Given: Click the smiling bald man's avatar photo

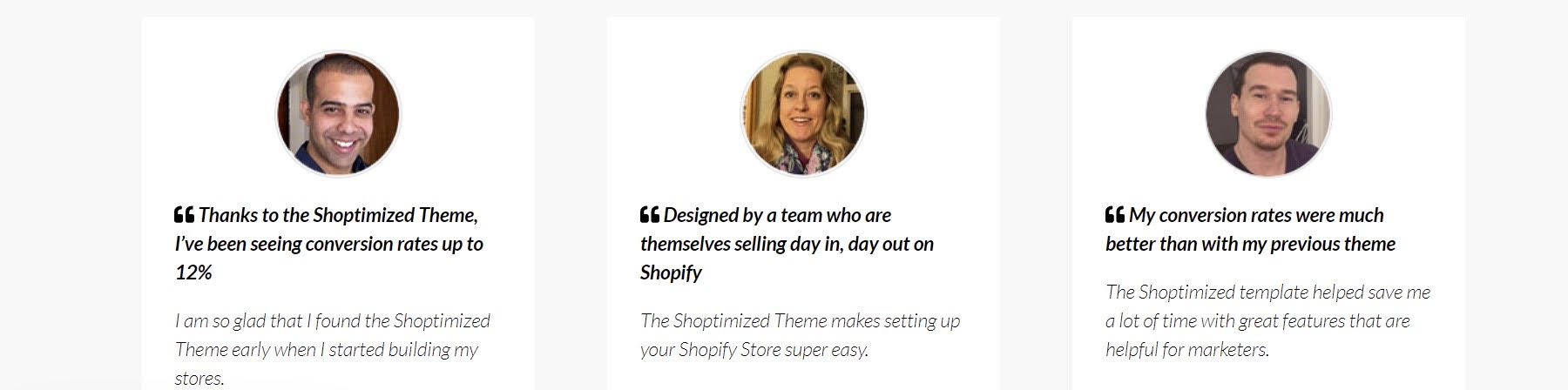Looking at the screenshot, I should pos(338,114).
